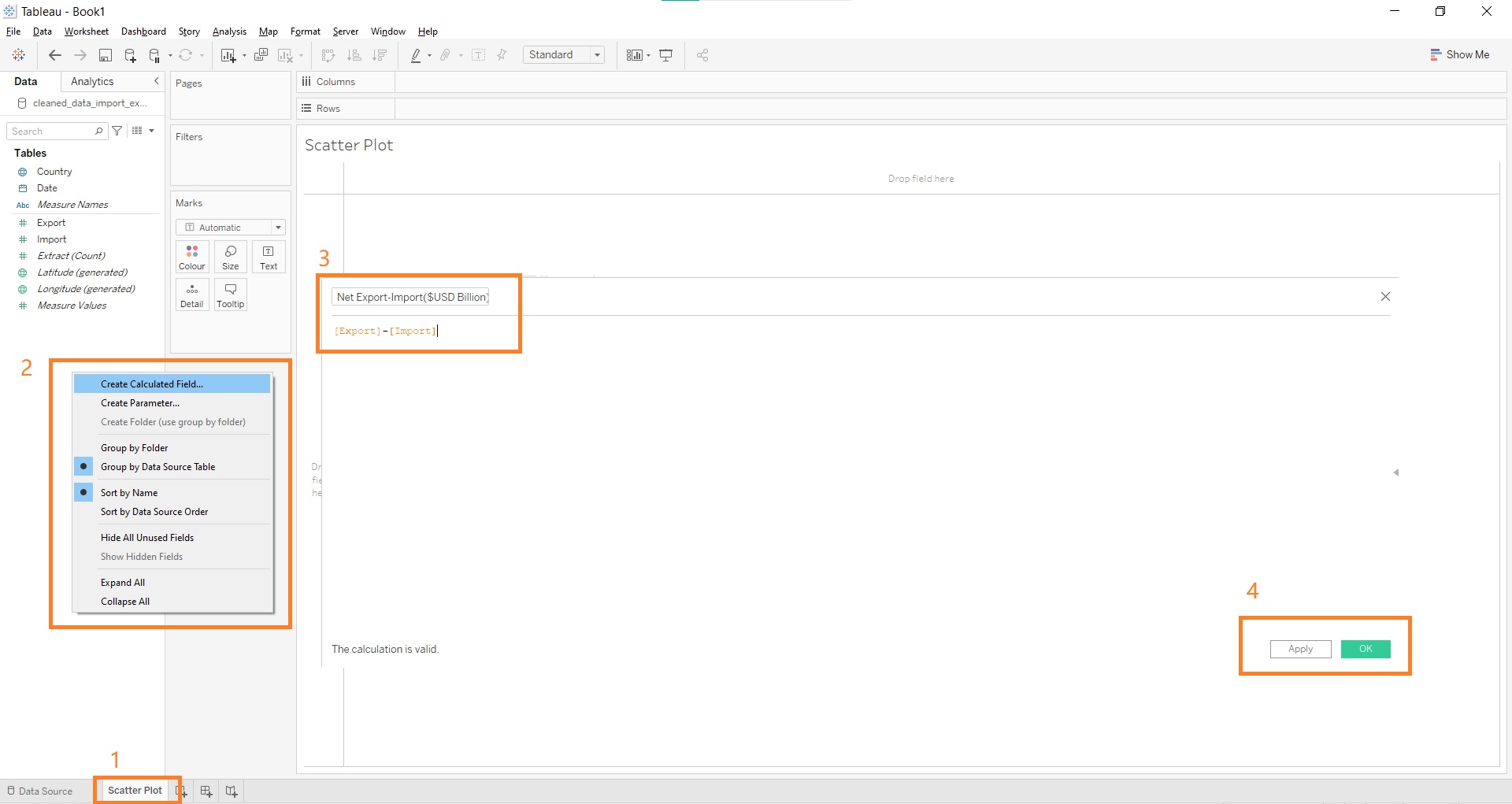Click the New Dashboard icon at bottom
This screenshot has height=804, width=1512.
tap(206, 791)
